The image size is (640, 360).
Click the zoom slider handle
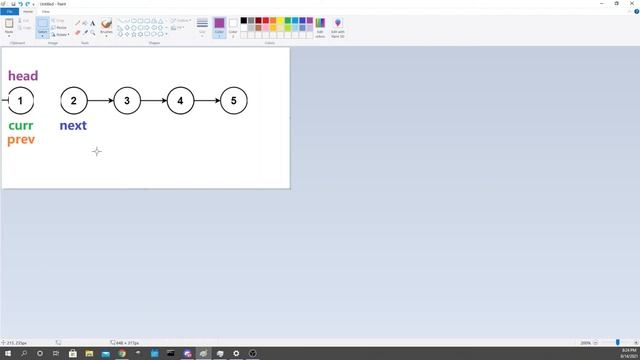(618, 343)
